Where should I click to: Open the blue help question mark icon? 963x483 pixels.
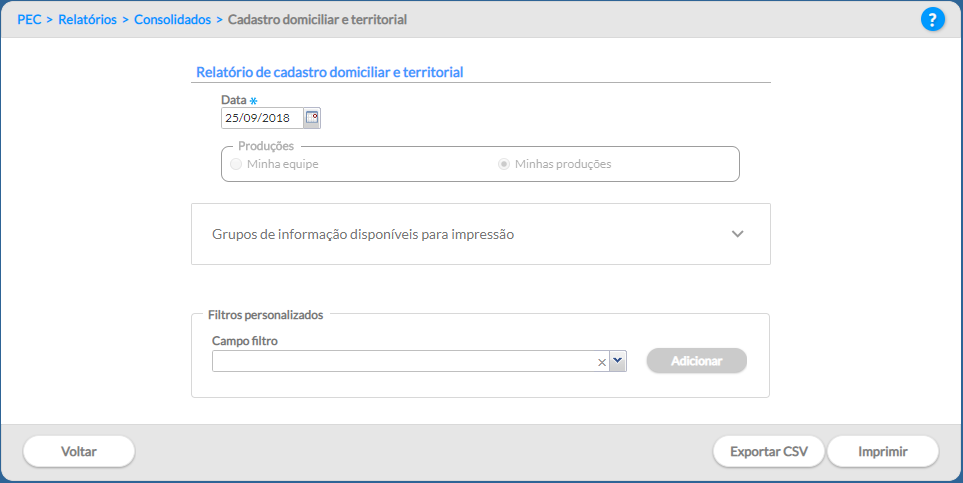pos(932,19)
